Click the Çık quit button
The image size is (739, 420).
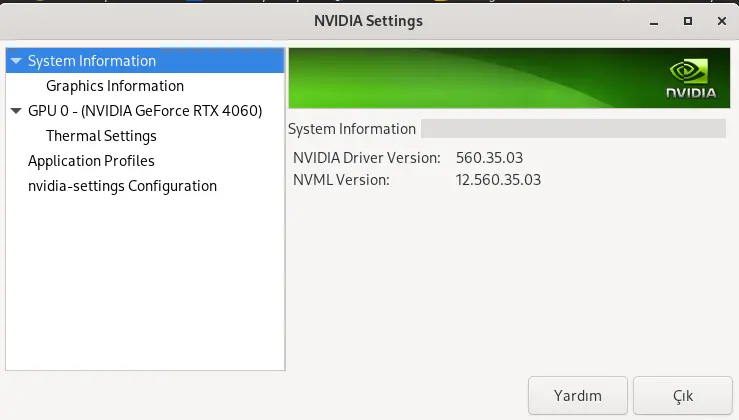pyautogui.click(x=682, y=395)
